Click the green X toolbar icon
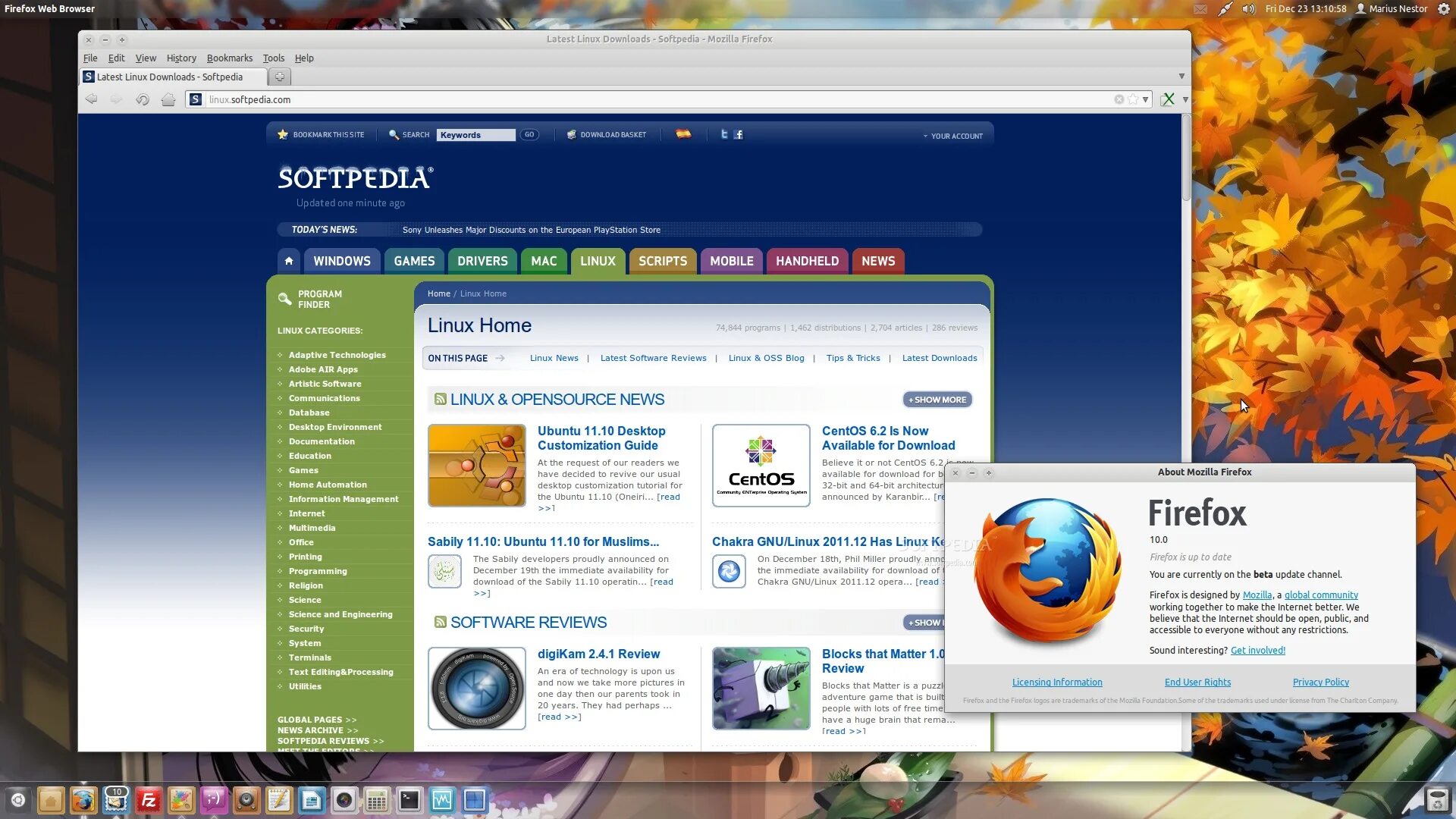Image resolution: width=1456 pixels, height=819 pixels. tap(1168, 99)
